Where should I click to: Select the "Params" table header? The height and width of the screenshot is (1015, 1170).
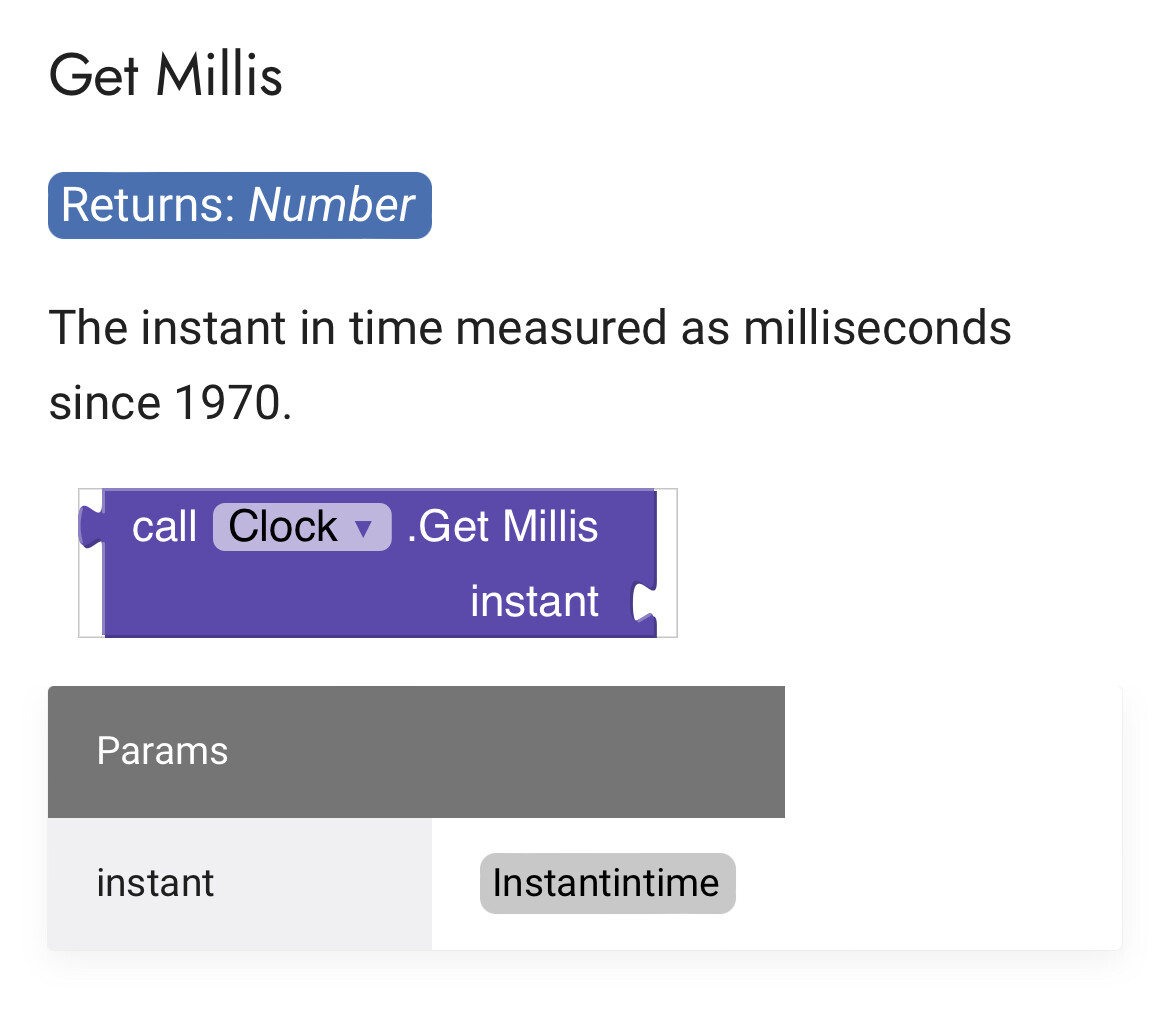coord(162,751)
